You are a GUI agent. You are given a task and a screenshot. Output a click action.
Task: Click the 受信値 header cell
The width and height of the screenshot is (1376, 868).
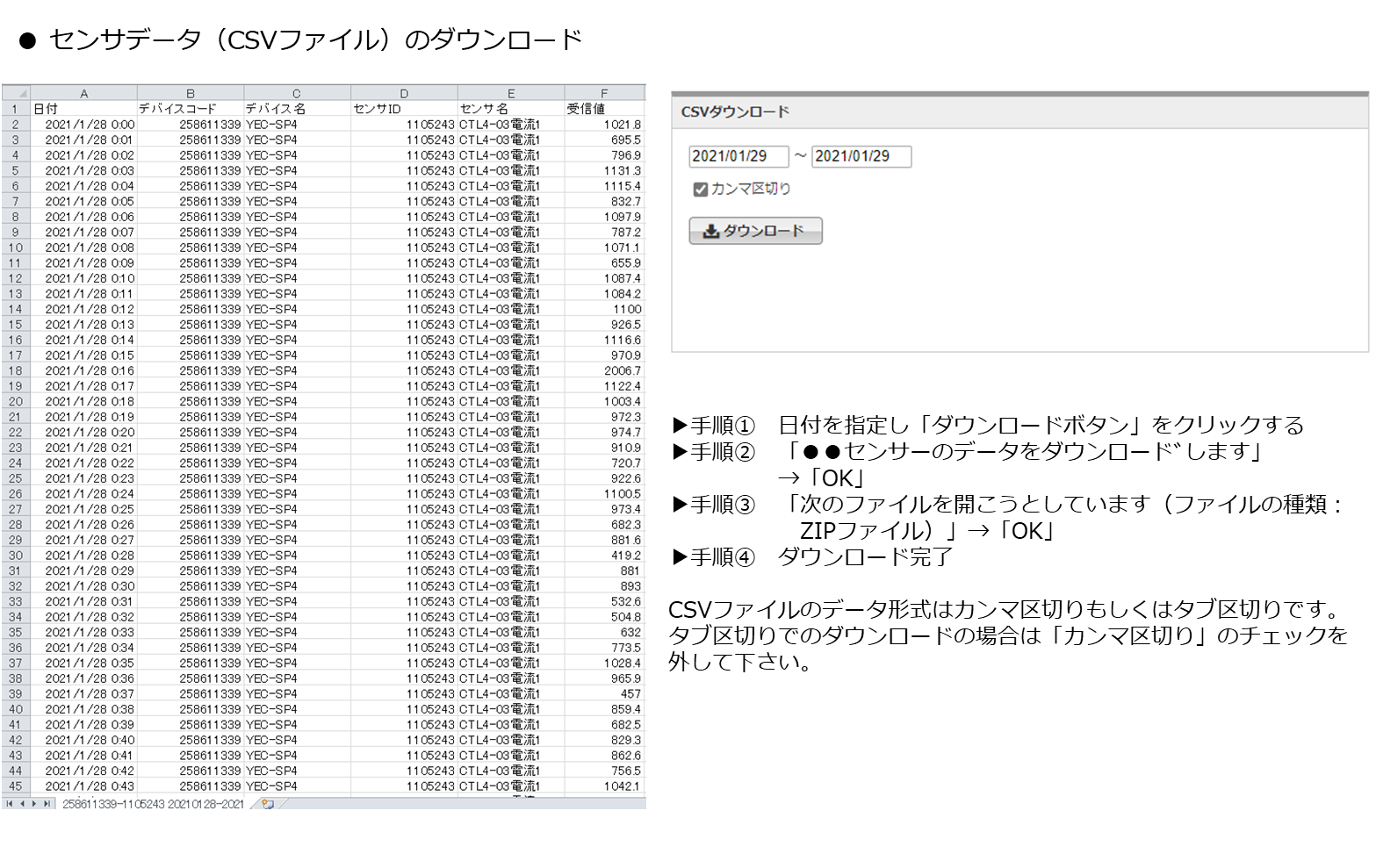point(604,109)
